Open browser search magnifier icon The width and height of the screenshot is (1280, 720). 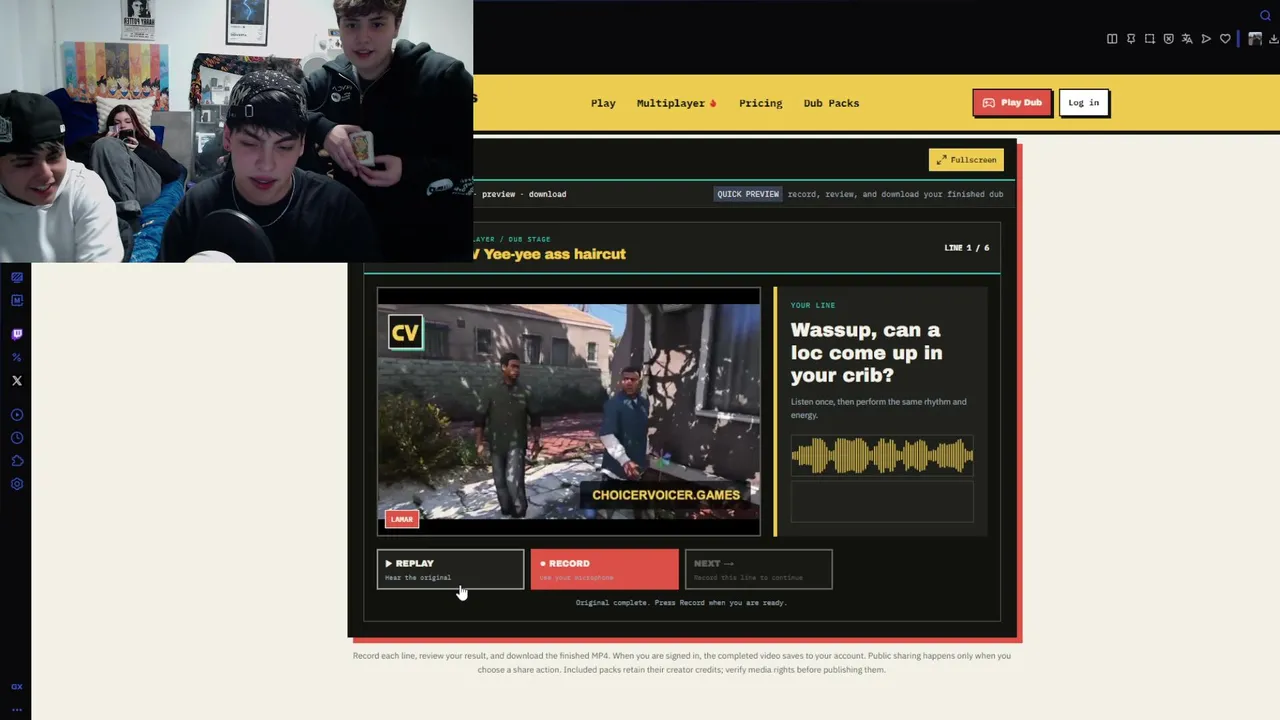(x=1265, y=15)
